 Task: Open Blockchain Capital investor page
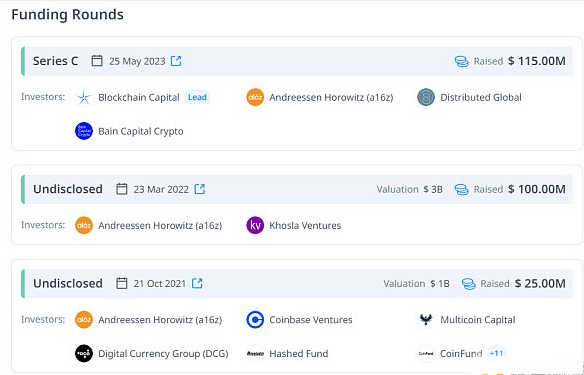tap(139, 98)
